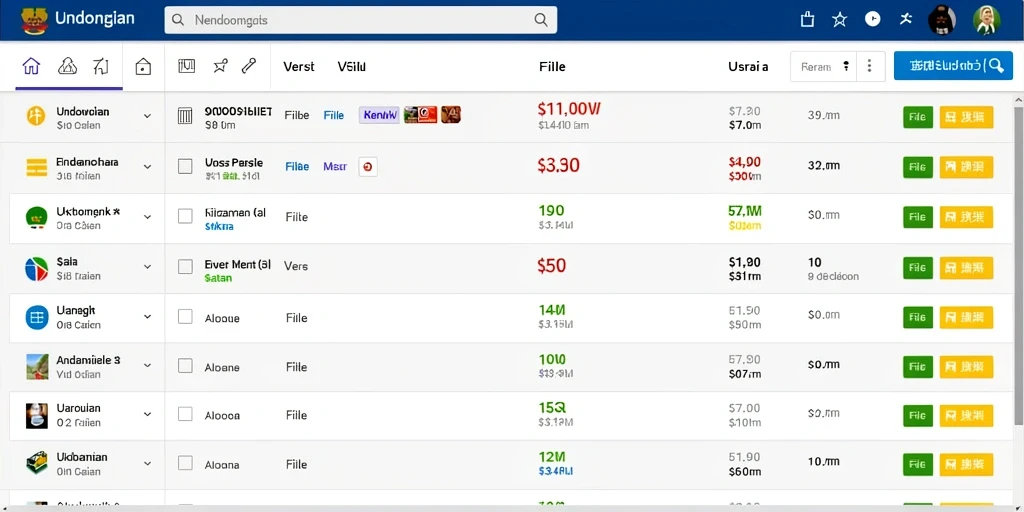Toggle the striped checkbox in first row
Image resolution: width=1024 pixels, height=512 pixels.
click(185, 116)
